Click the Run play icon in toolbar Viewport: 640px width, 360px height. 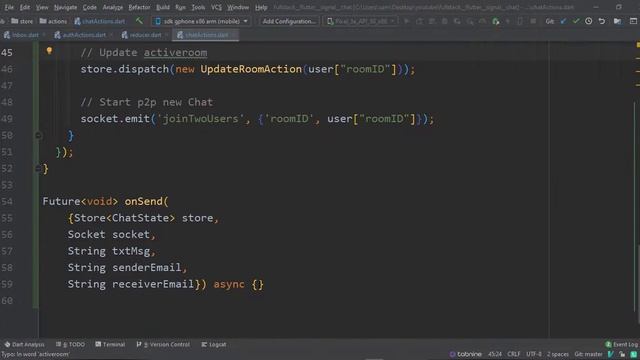pyautogui.click(x=407, y=21)
